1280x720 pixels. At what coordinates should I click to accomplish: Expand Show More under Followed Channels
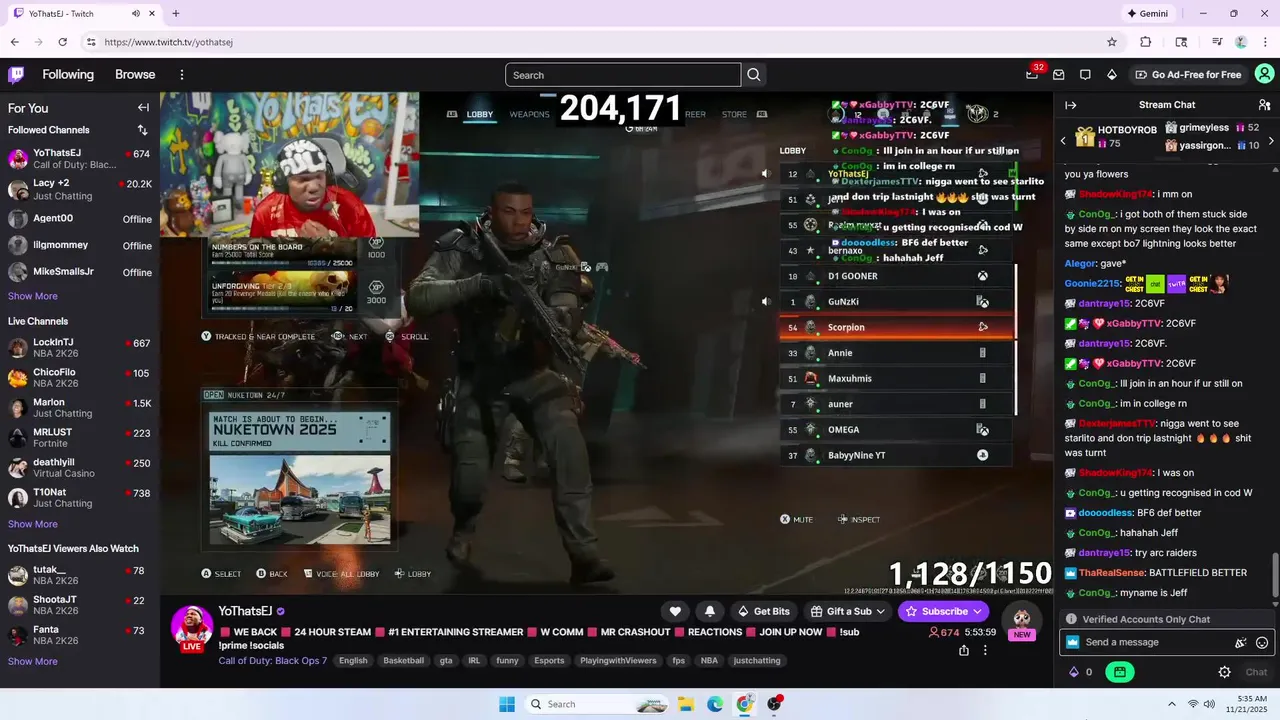pyautogui.click(x=33, y=296)
